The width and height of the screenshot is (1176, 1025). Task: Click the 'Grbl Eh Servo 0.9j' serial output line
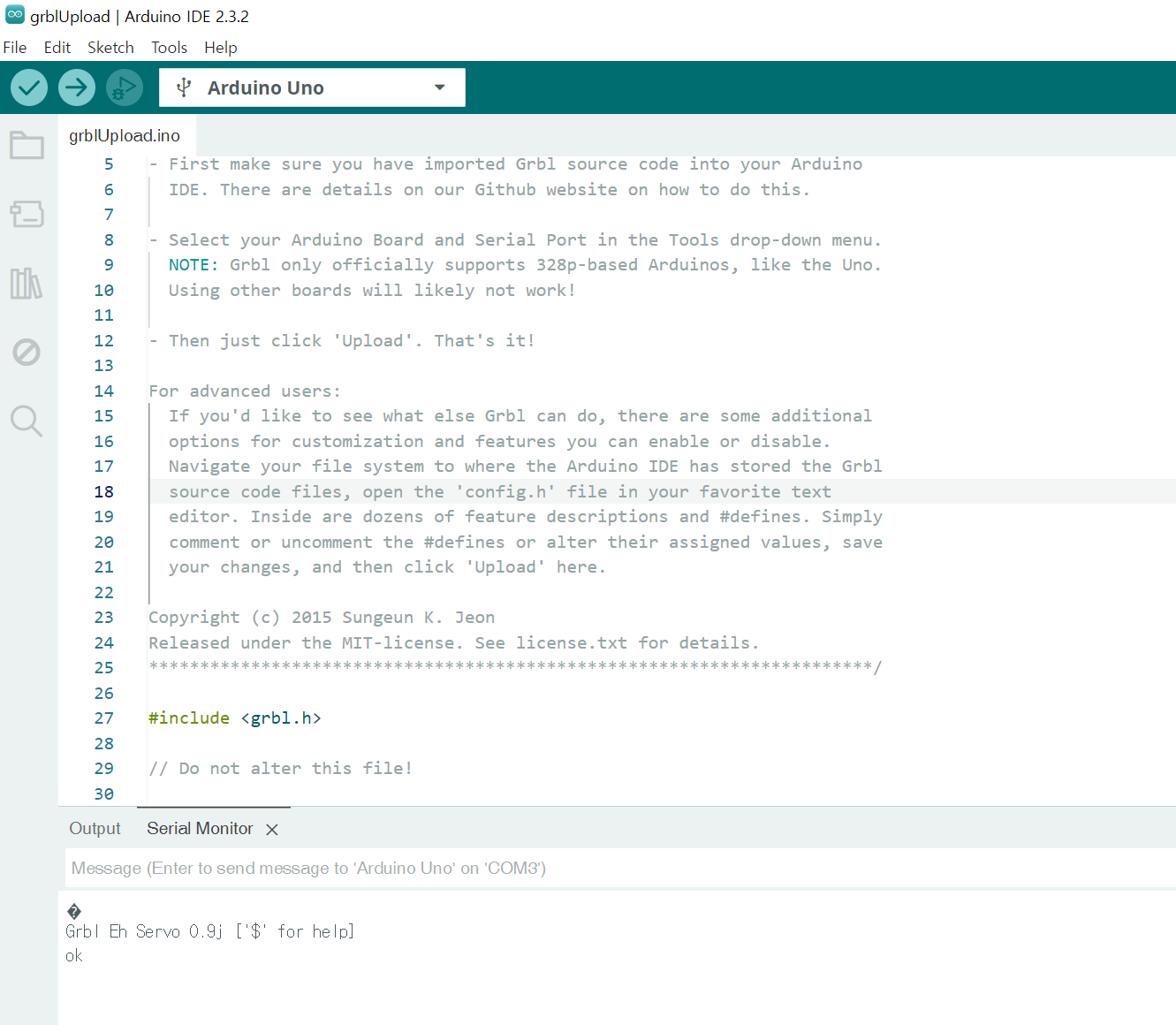[210, 931]
